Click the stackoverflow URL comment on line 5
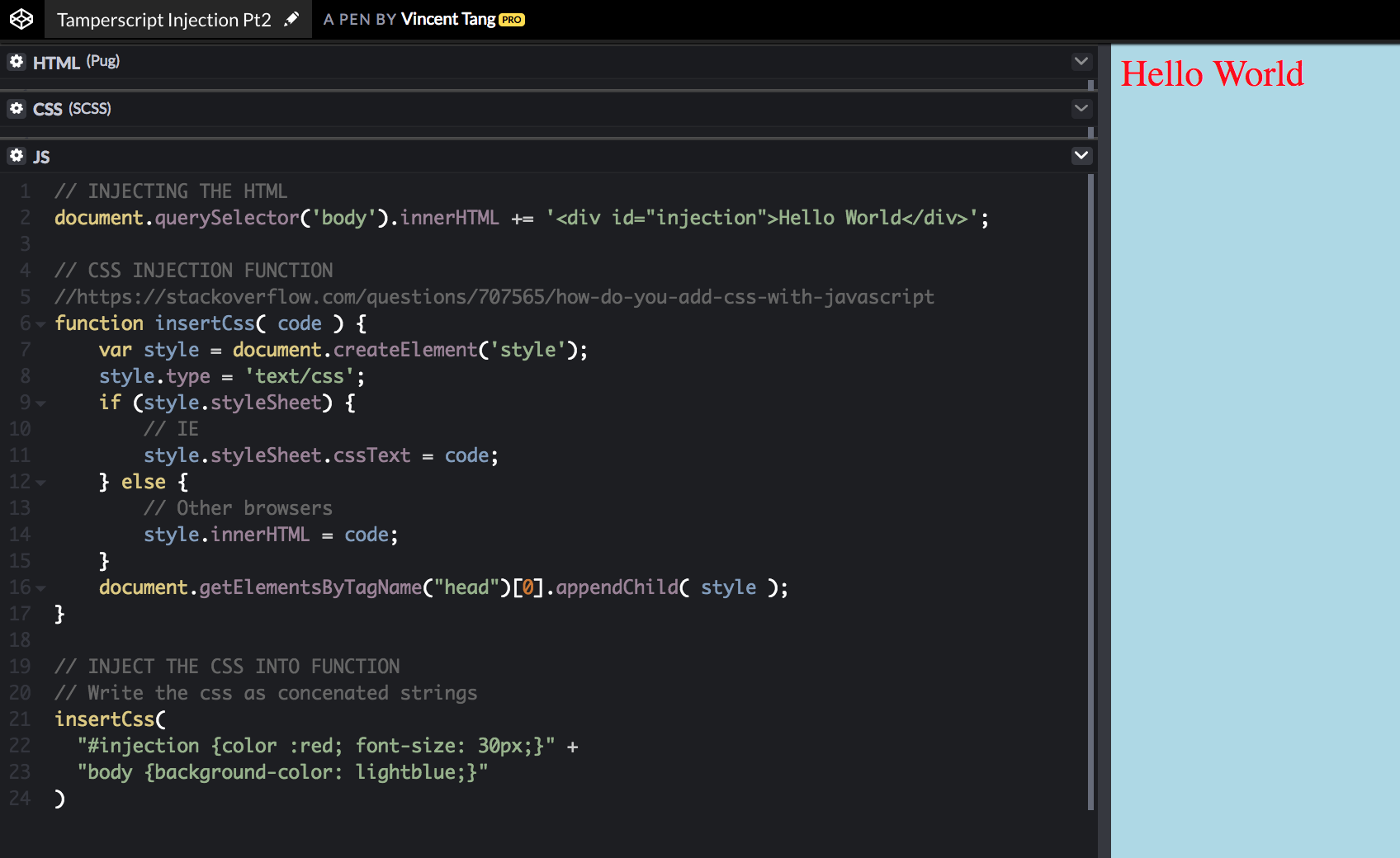This screenshot has height=858, width=1400. (x=494, y=297)
